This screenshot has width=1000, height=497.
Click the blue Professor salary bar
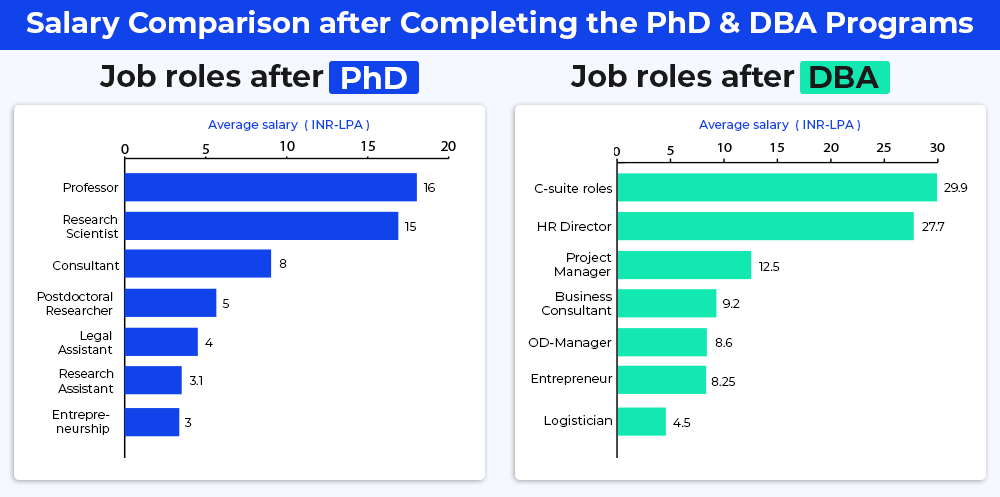coord(270,187)
